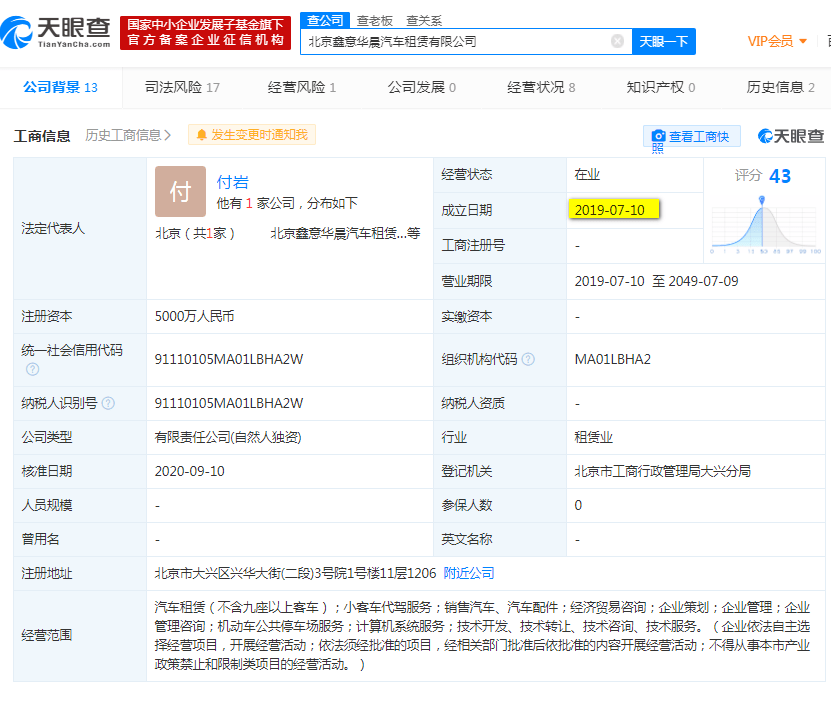Select the 查公司 search tab
The width and height of the screenshot is (831, 703).
pos(325,21)
